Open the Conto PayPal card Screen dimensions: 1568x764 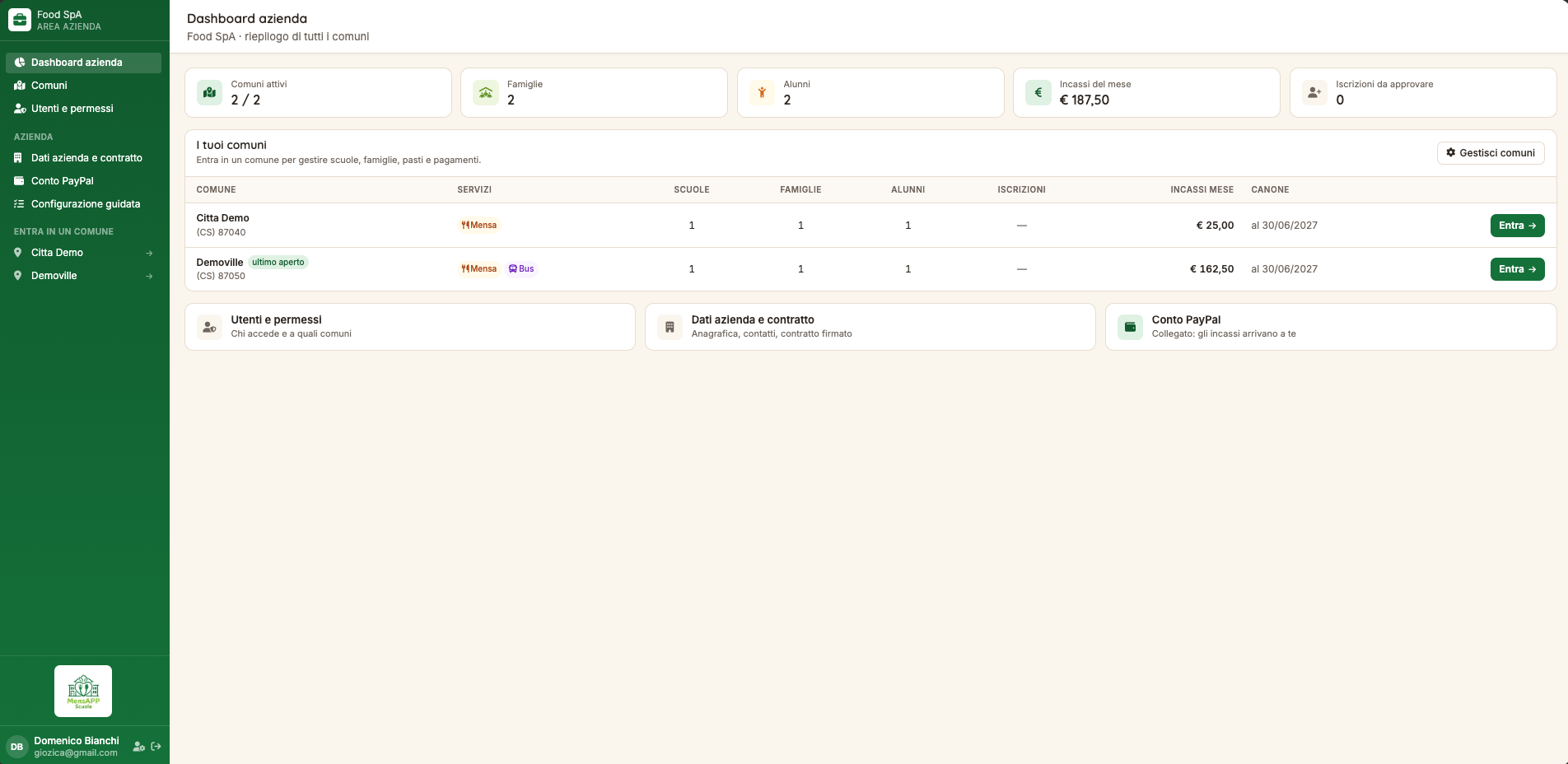1331,327
